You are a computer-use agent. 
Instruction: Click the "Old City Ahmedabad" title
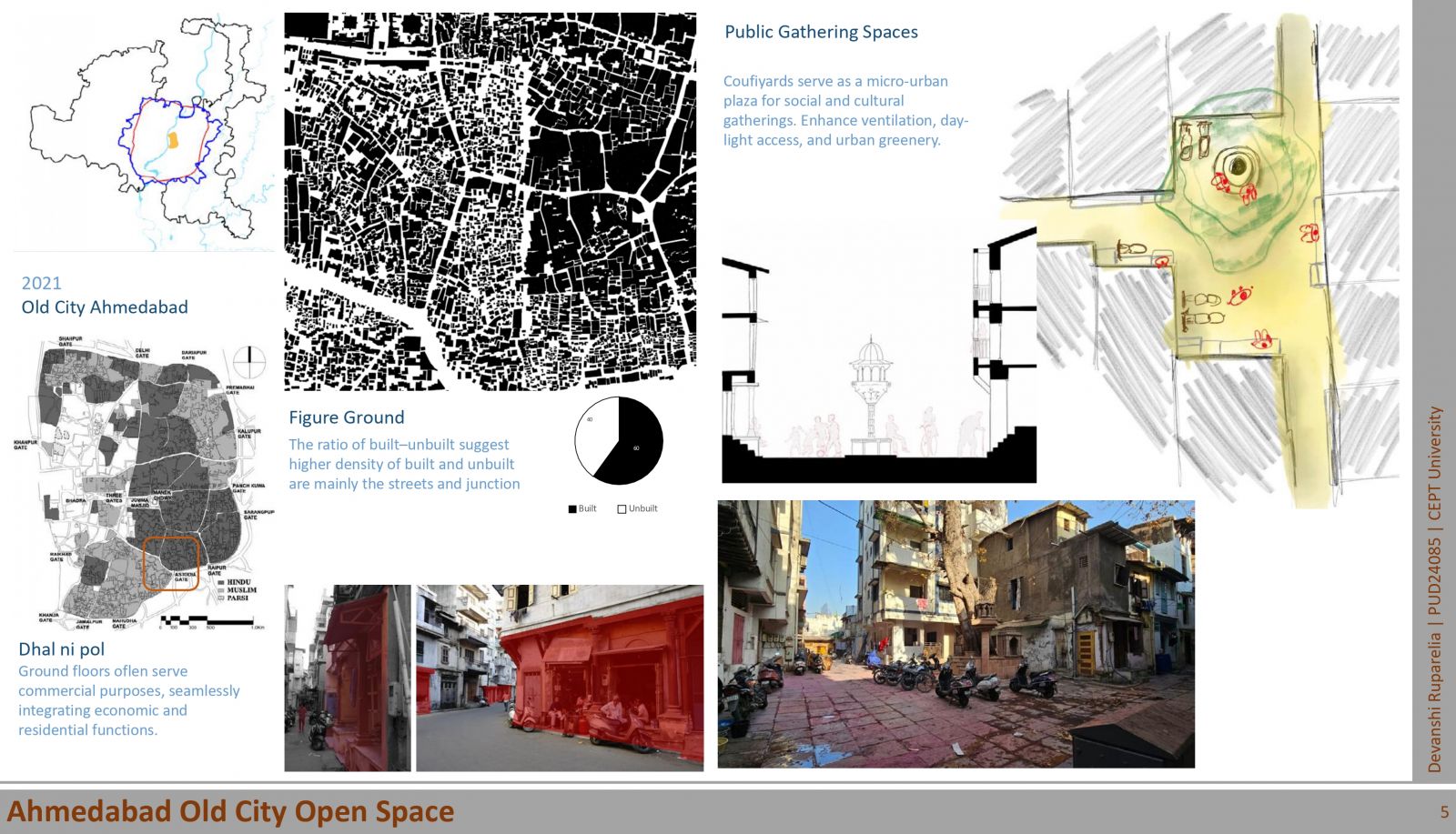point(105,307)
